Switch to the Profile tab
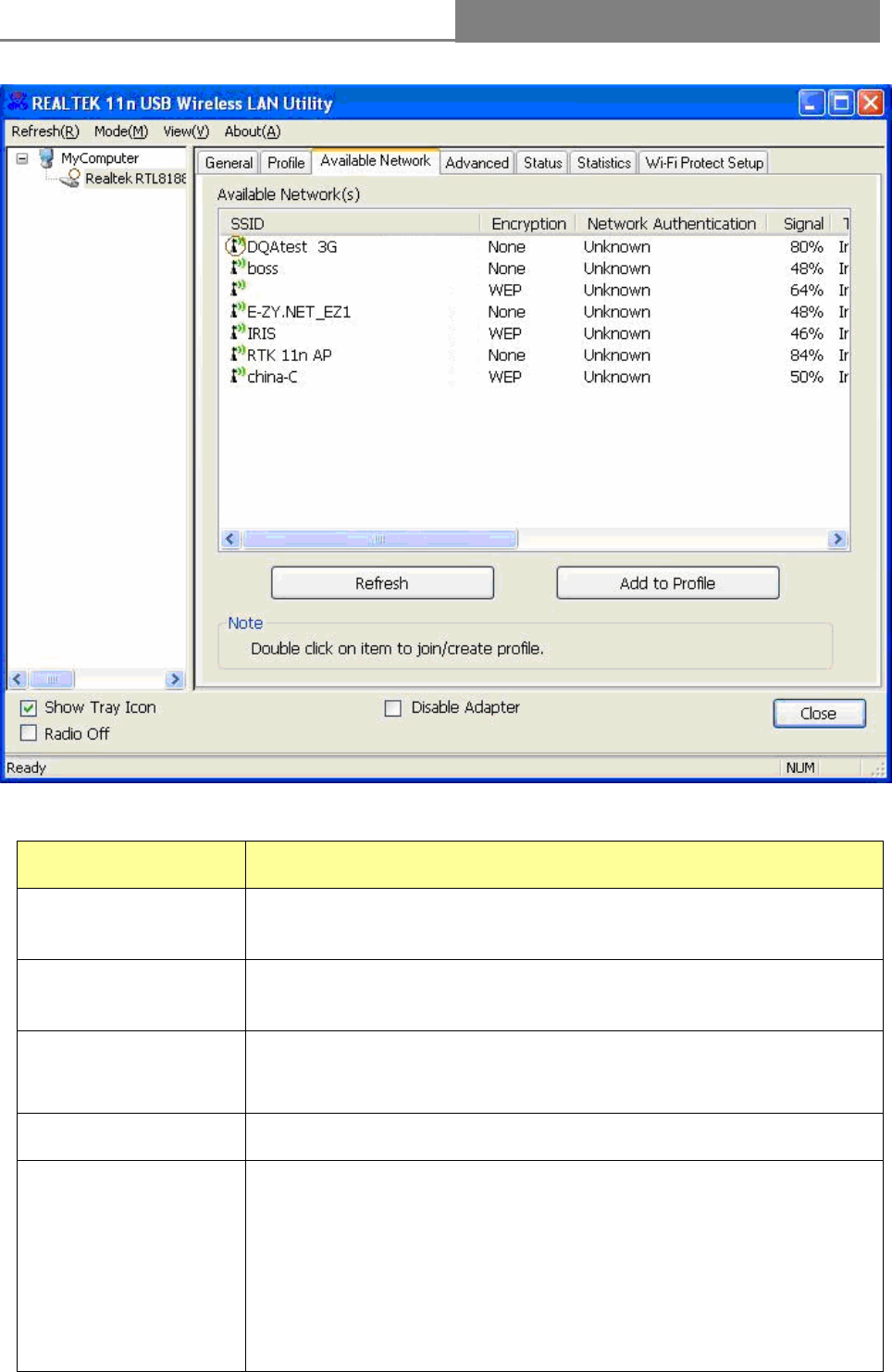The width and height of the screenshot is (892, 1372). click(x=286, y=163)
